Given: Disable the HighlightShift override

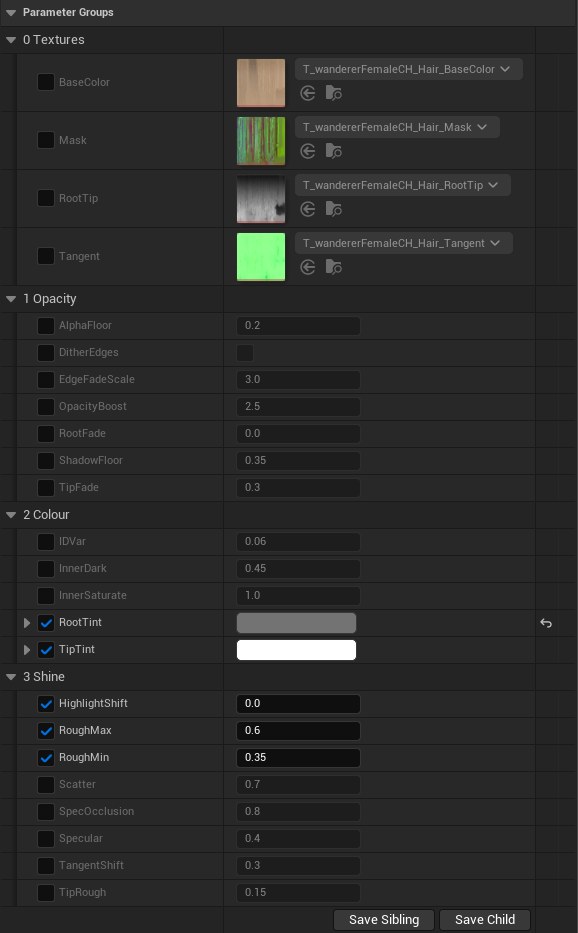Looking at the screenshot, I should click(x=46, y=704).
